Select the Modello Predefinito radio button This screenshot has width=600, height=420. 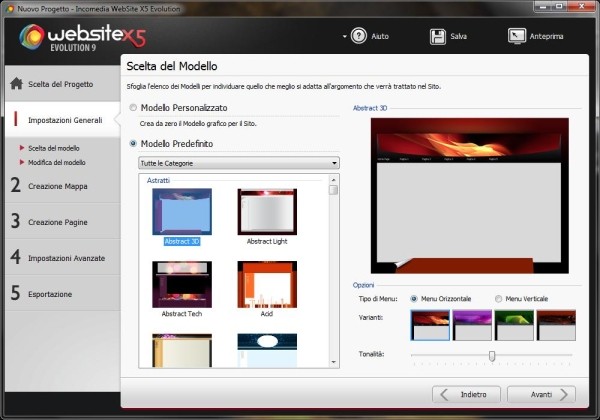(133, 143)
